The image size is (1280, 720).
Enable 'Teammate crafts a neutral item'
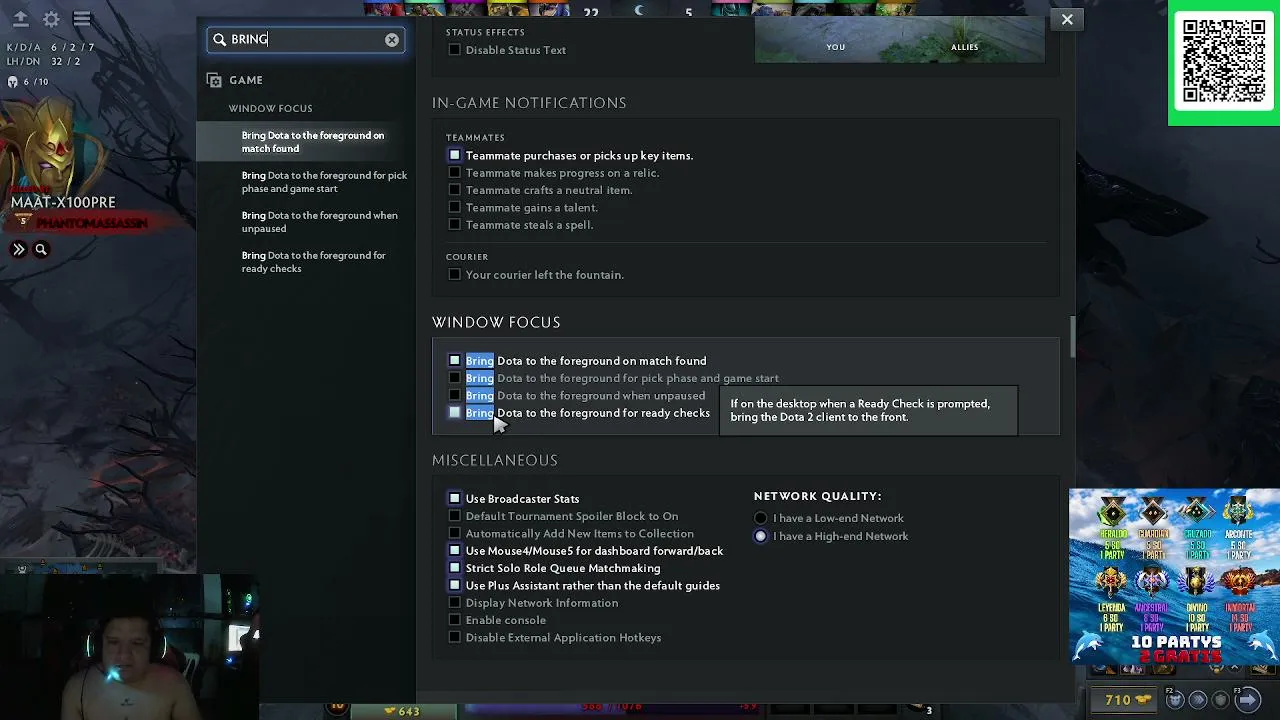pos(455,190)
